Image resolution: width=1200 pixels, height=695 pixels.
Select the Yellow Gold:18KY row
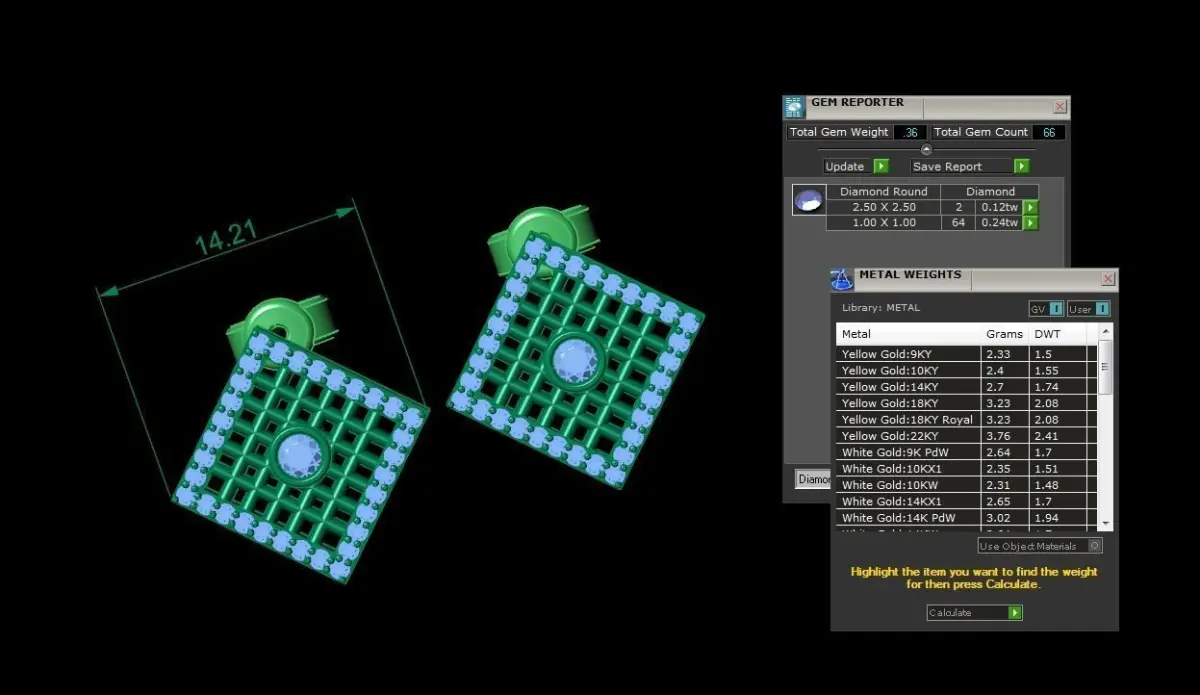coord(967,403)
